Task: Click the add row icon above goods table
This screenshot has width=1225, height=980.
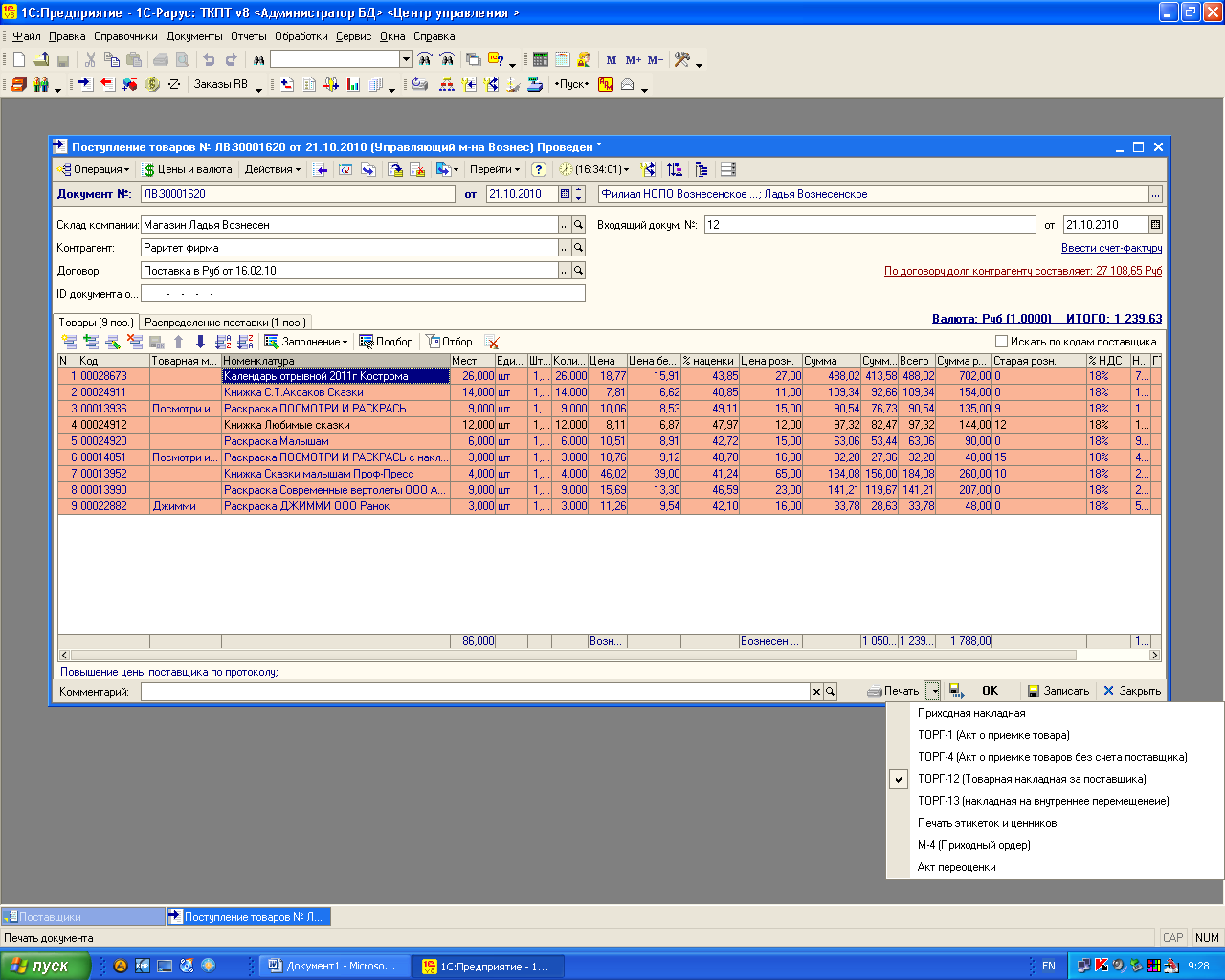Action: [x=68, y=342]
